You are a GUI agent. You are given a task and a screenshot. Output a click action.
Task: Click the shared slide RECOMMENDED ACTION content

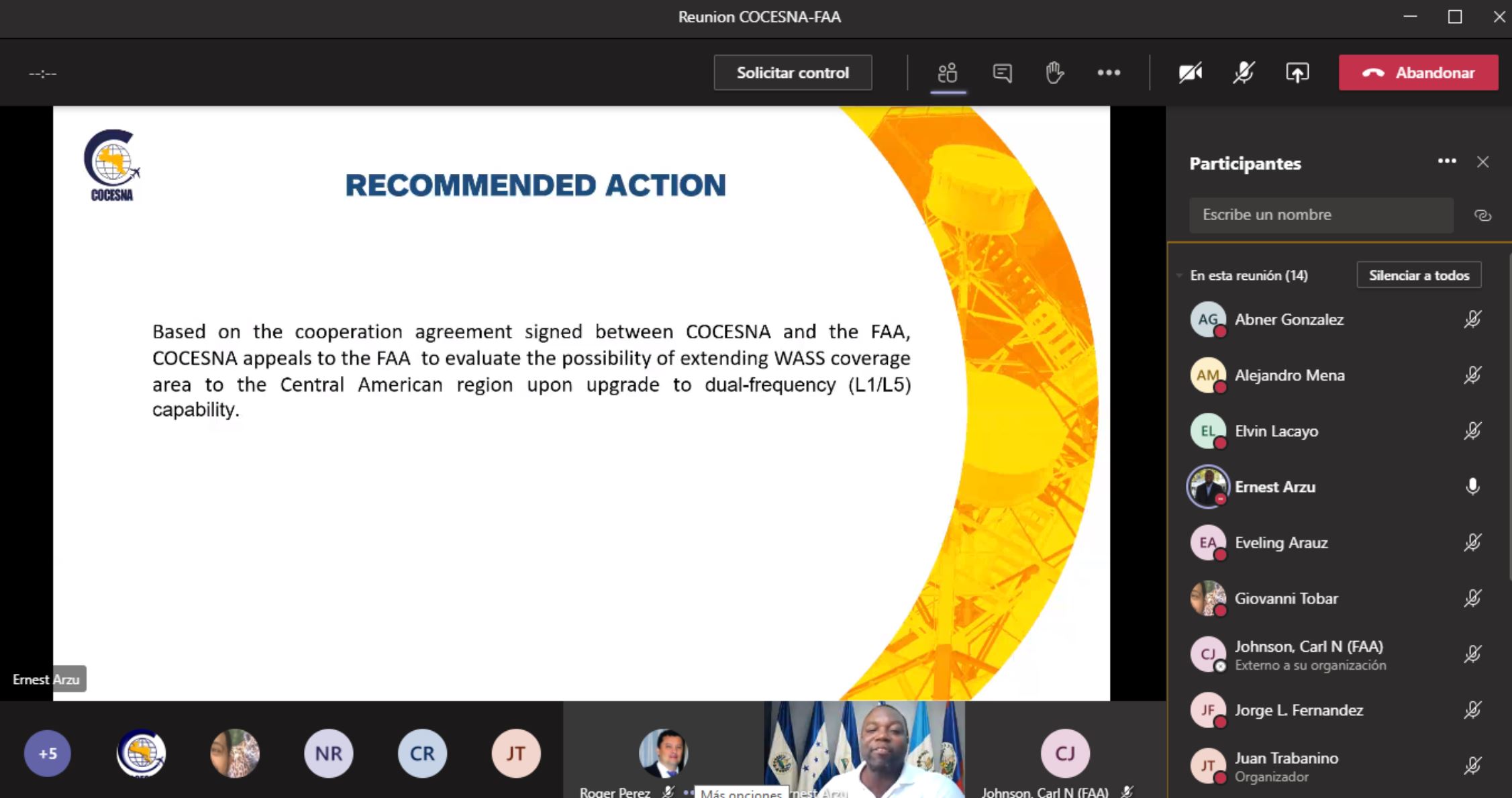pyautogui.click(x=581, y=403)
